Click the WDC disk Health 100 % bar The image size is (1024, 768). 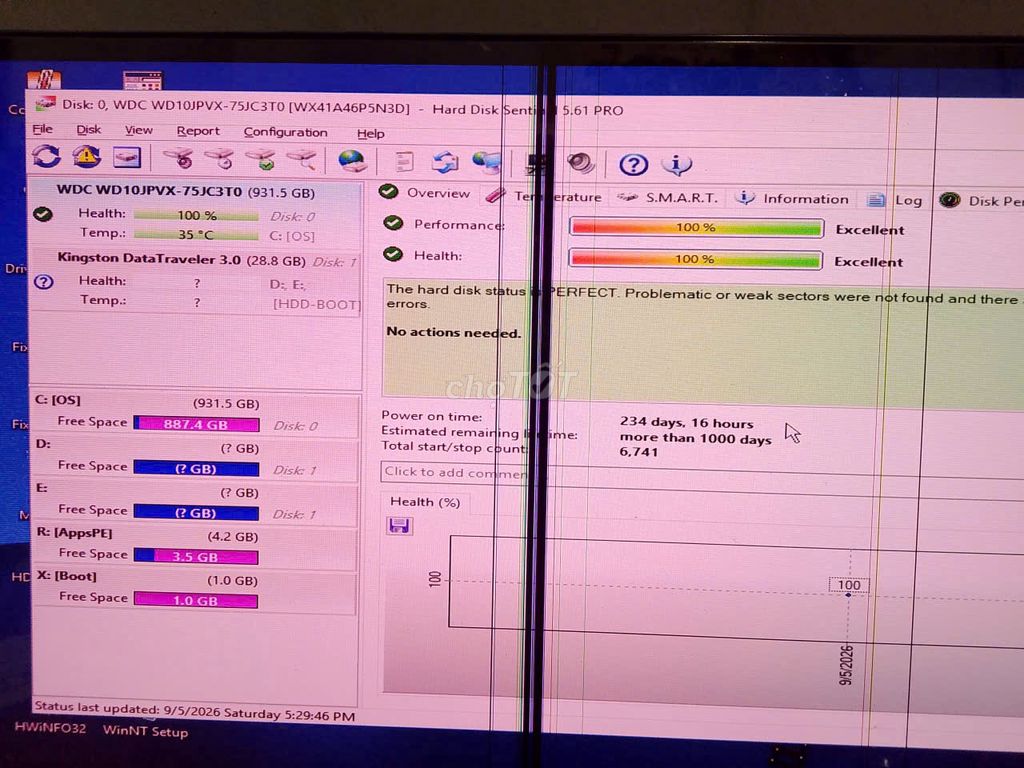[197, 215]
